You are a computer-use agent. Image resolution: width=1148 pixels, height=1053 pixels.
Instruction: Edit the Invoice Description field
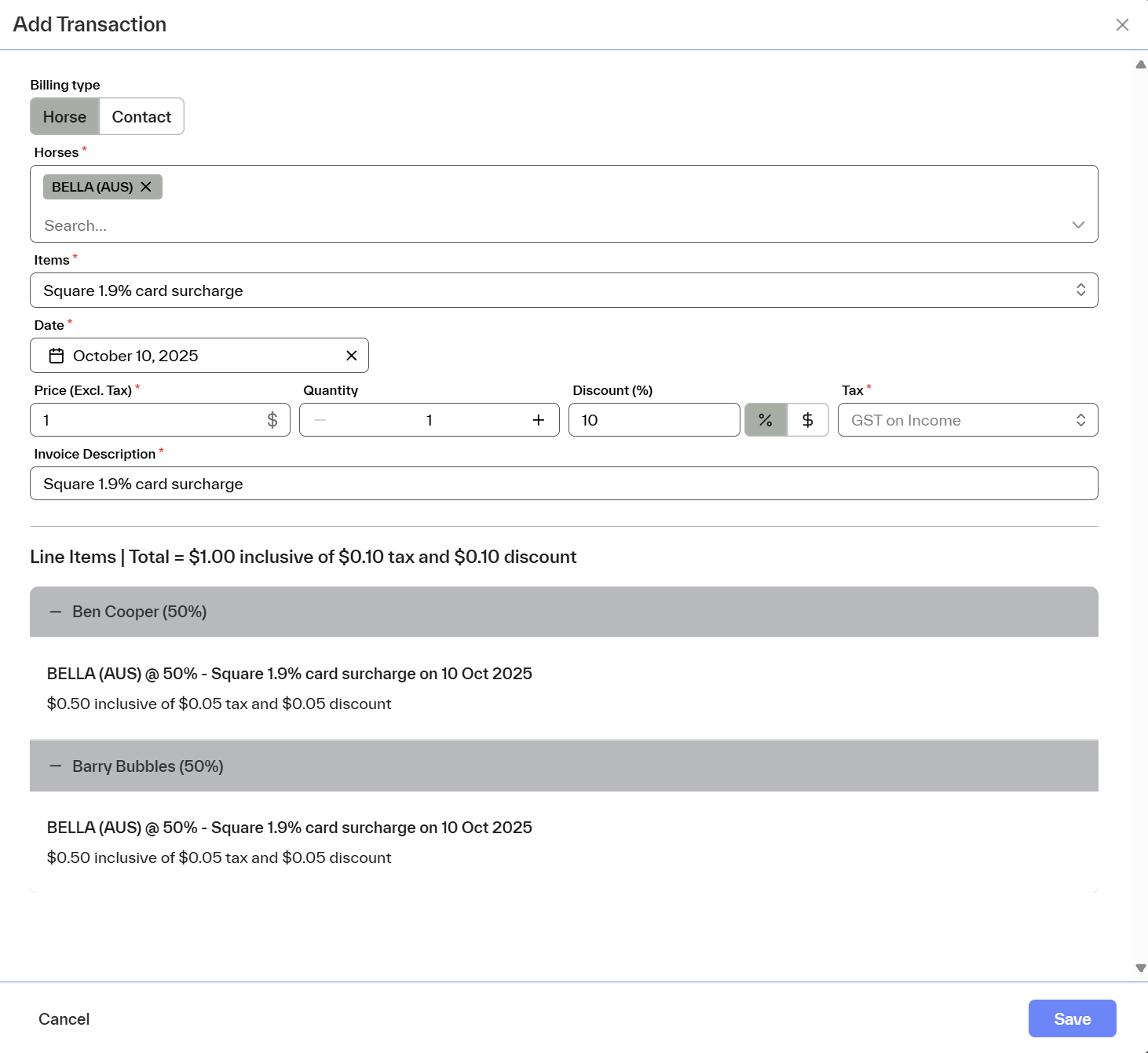(563, 484)
